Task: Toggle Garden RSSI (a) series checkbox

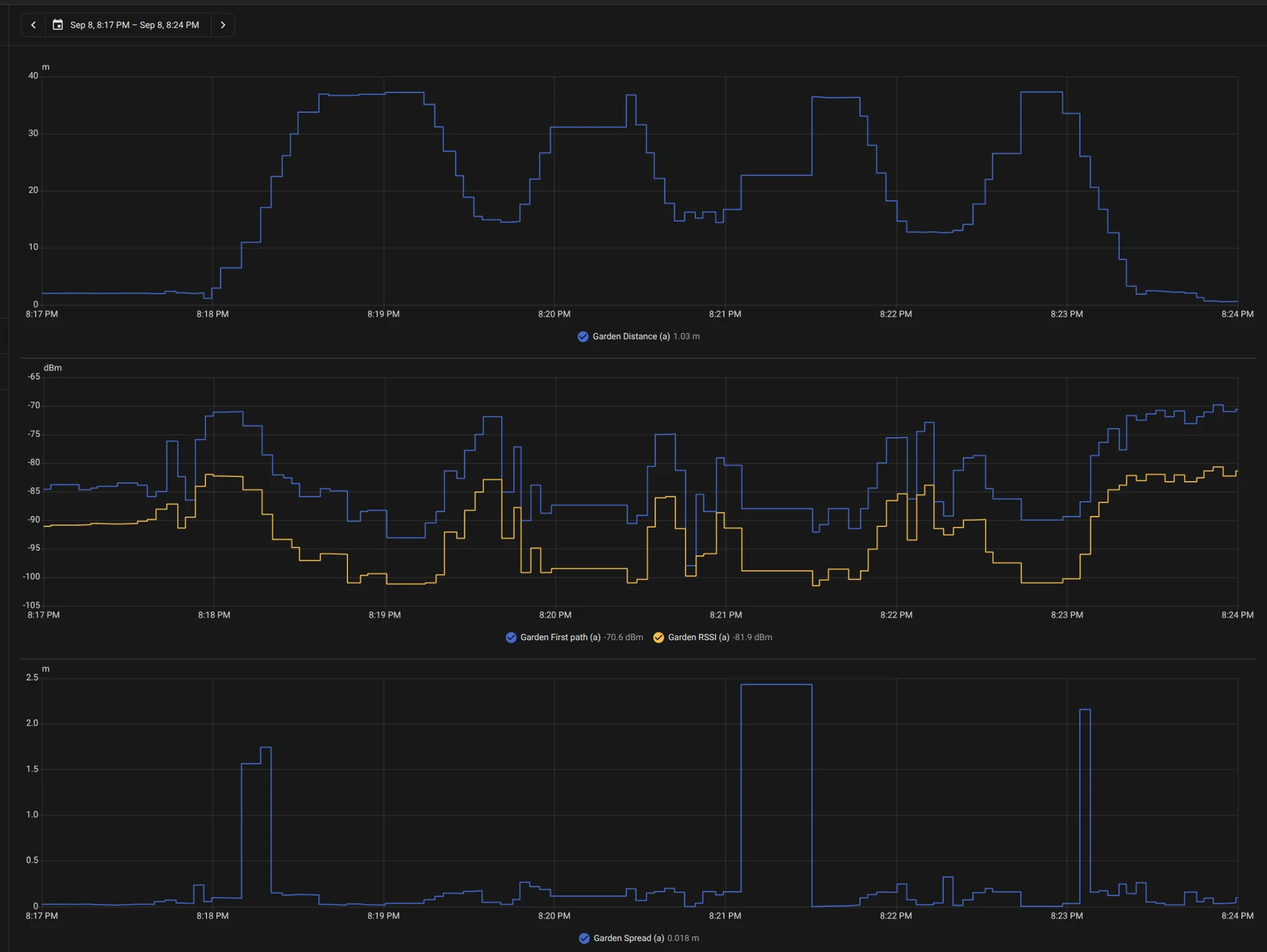Action: point(659,637)
